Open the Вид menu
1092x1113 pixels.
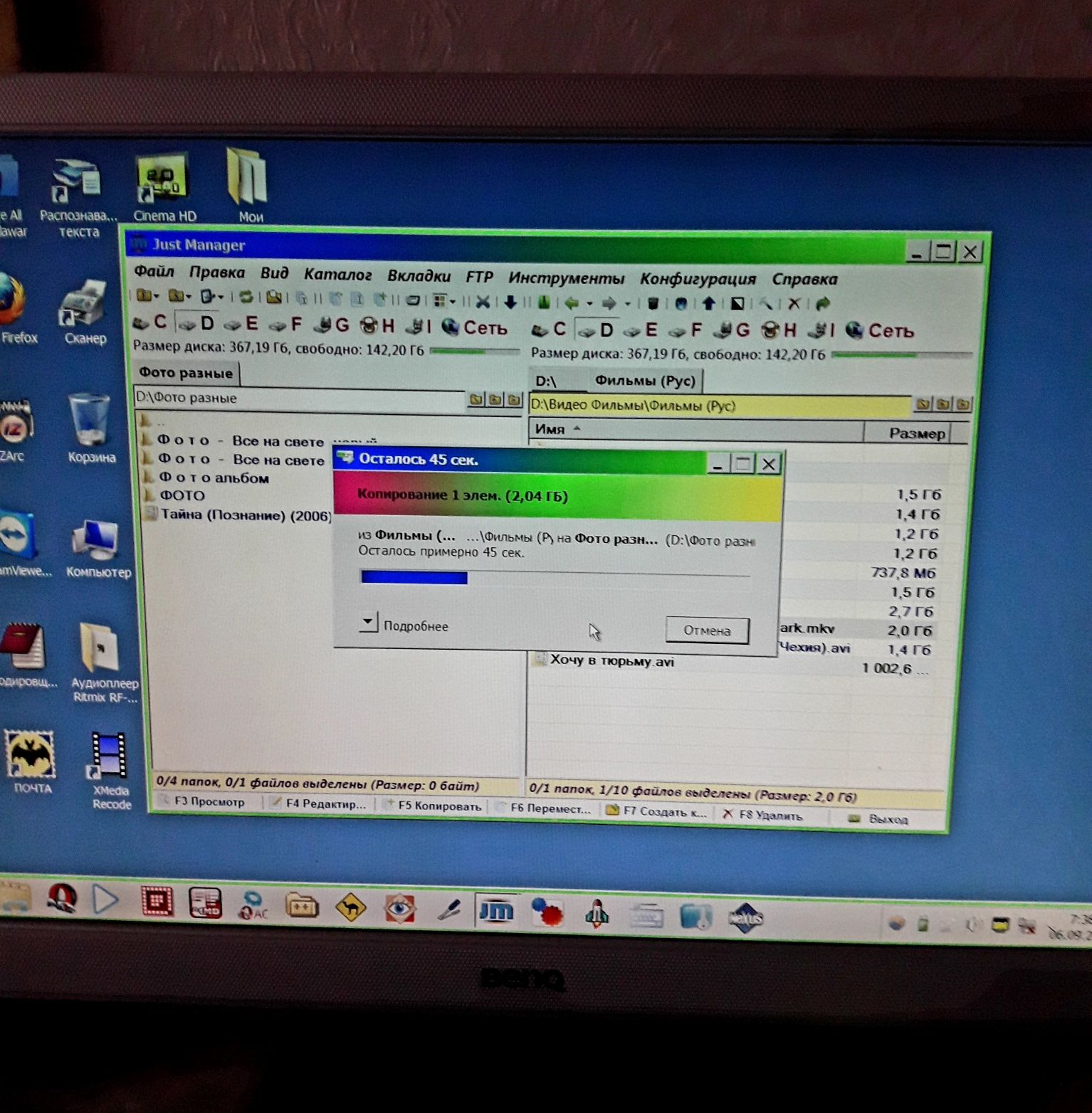[x=274, y=273]
